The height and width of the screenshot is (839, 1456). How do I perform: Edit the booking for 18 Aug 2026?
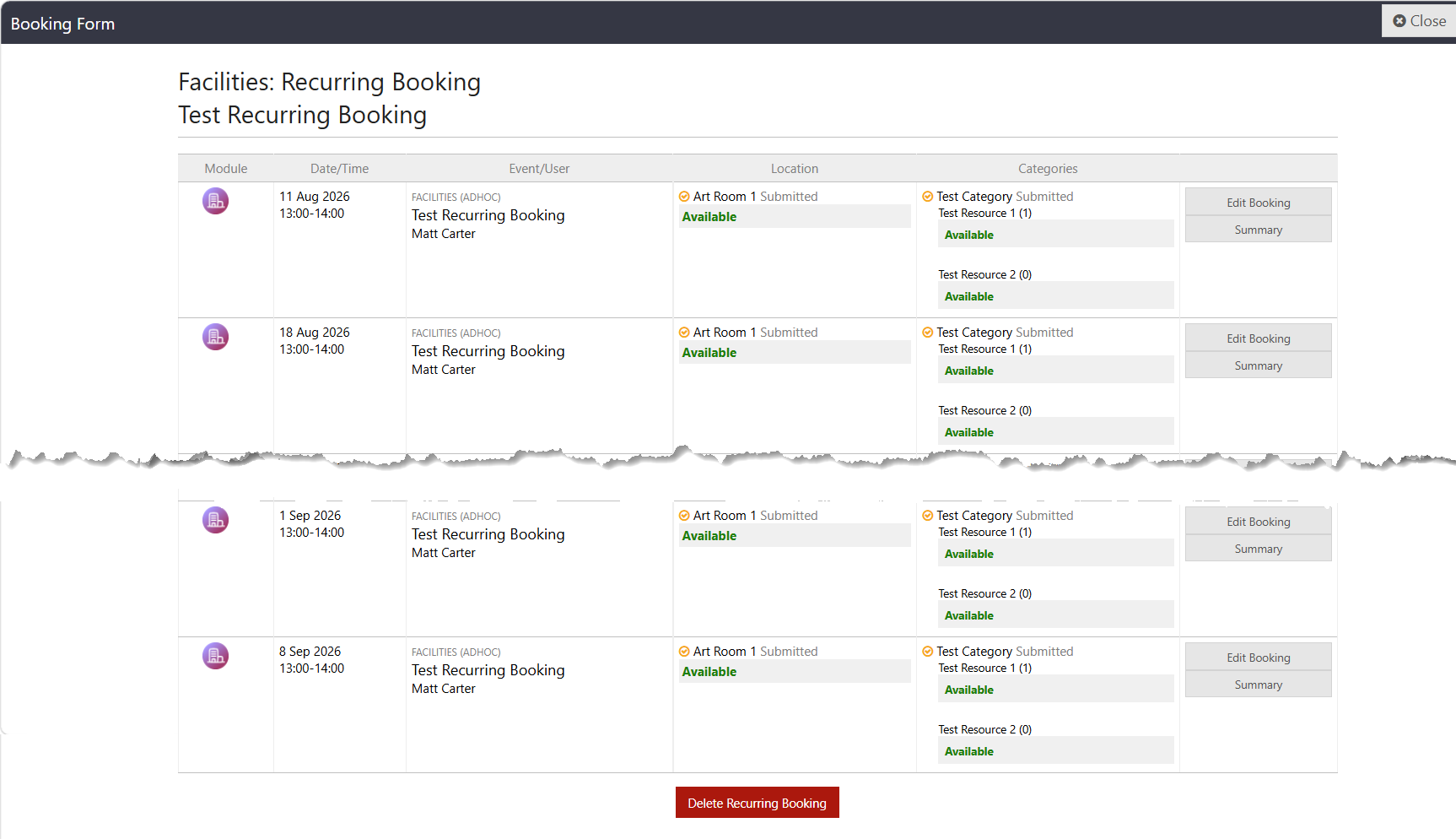[1258, 338]
